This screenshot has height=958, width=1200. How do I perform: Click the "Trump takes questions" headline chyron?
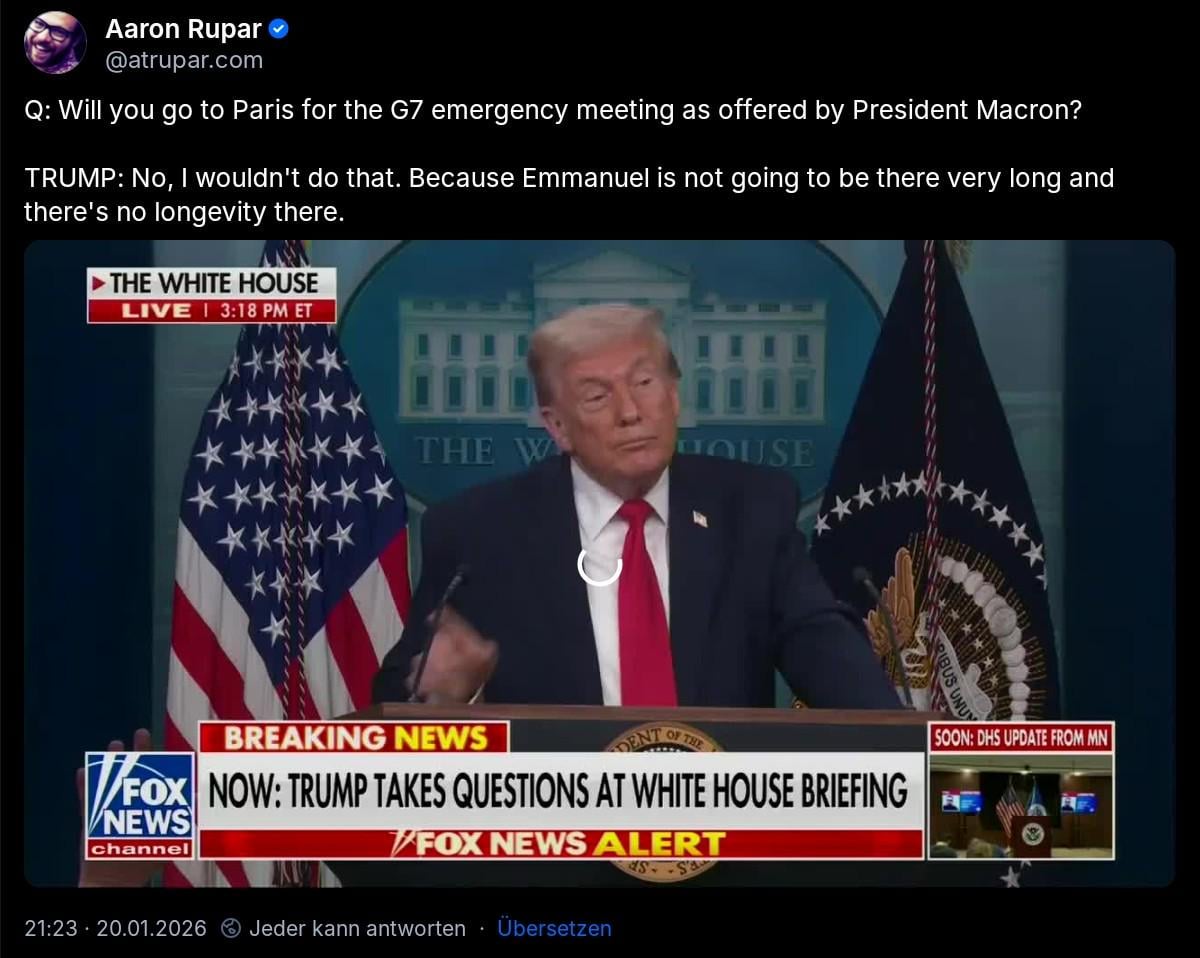point(559,792)
